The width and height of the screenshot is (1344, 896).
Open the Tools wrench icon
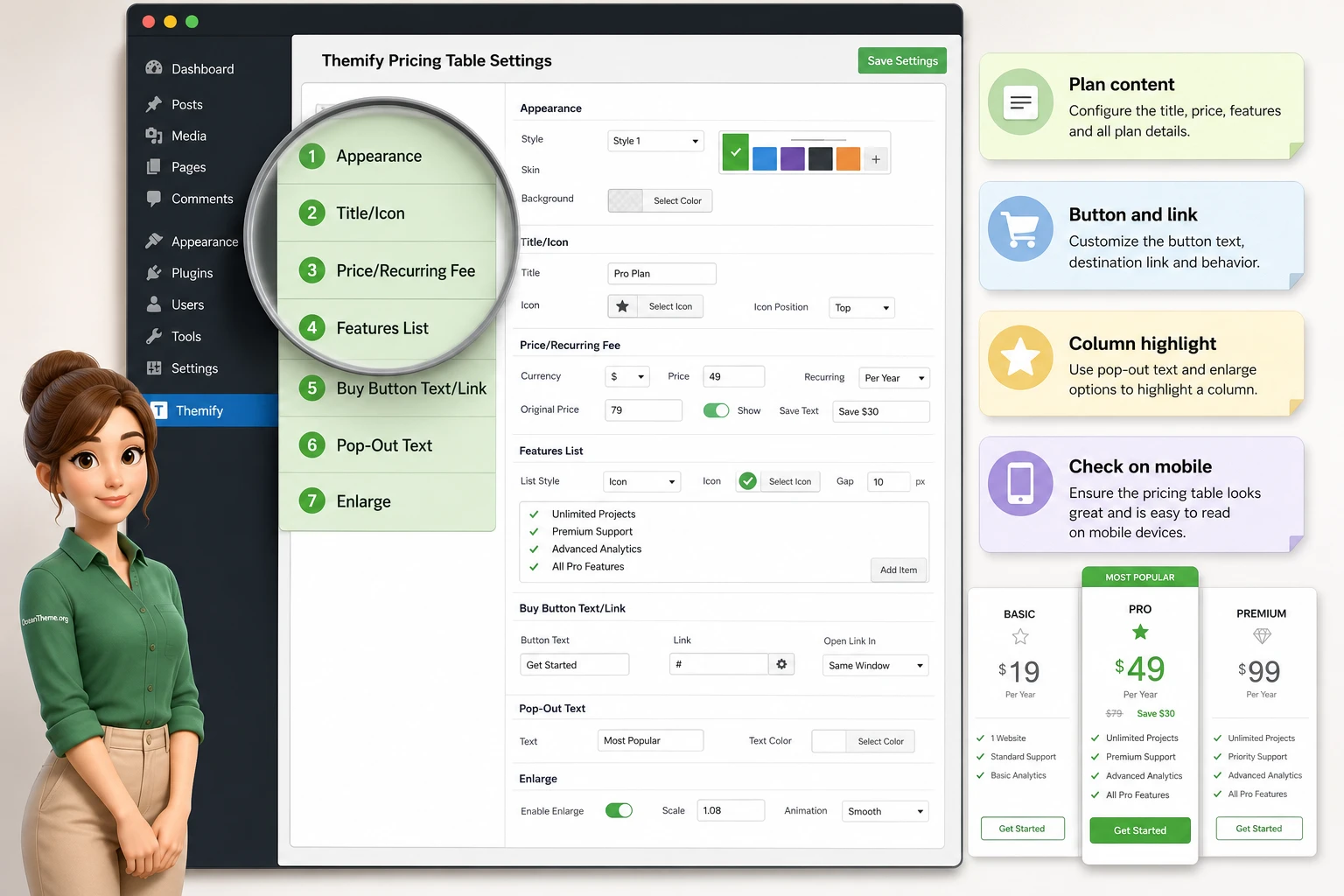(x=154, y=336)
